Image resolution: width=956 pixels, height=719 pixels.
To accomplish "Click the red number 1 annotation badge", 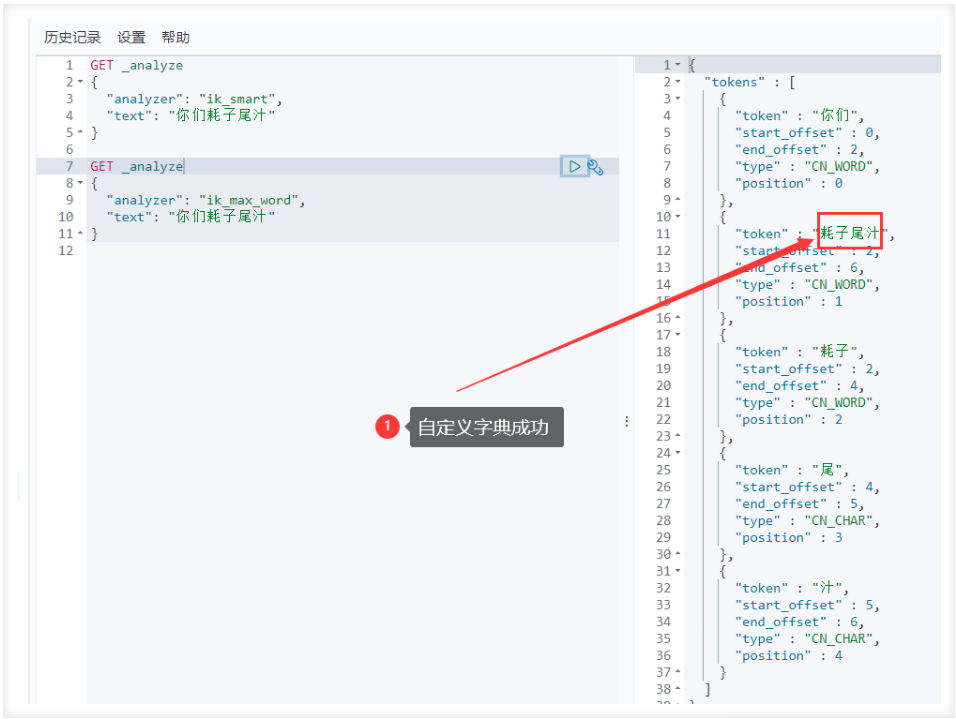I will point(388,427).
